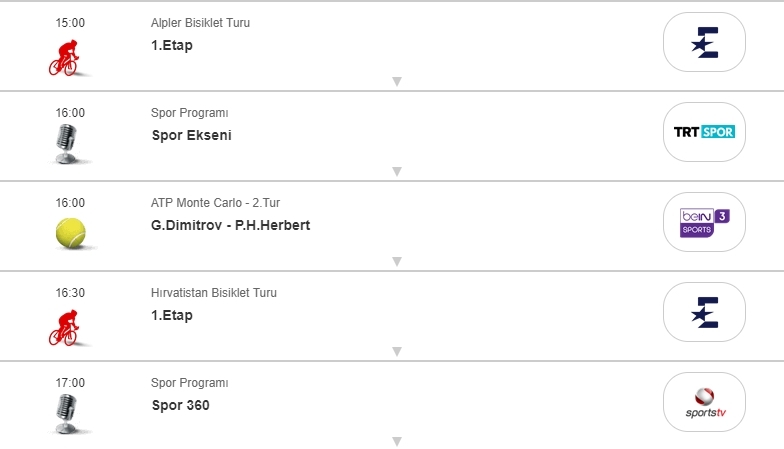Select the Spor 360 program title
This screenshot has width=784, height=449.
point(180,405)
